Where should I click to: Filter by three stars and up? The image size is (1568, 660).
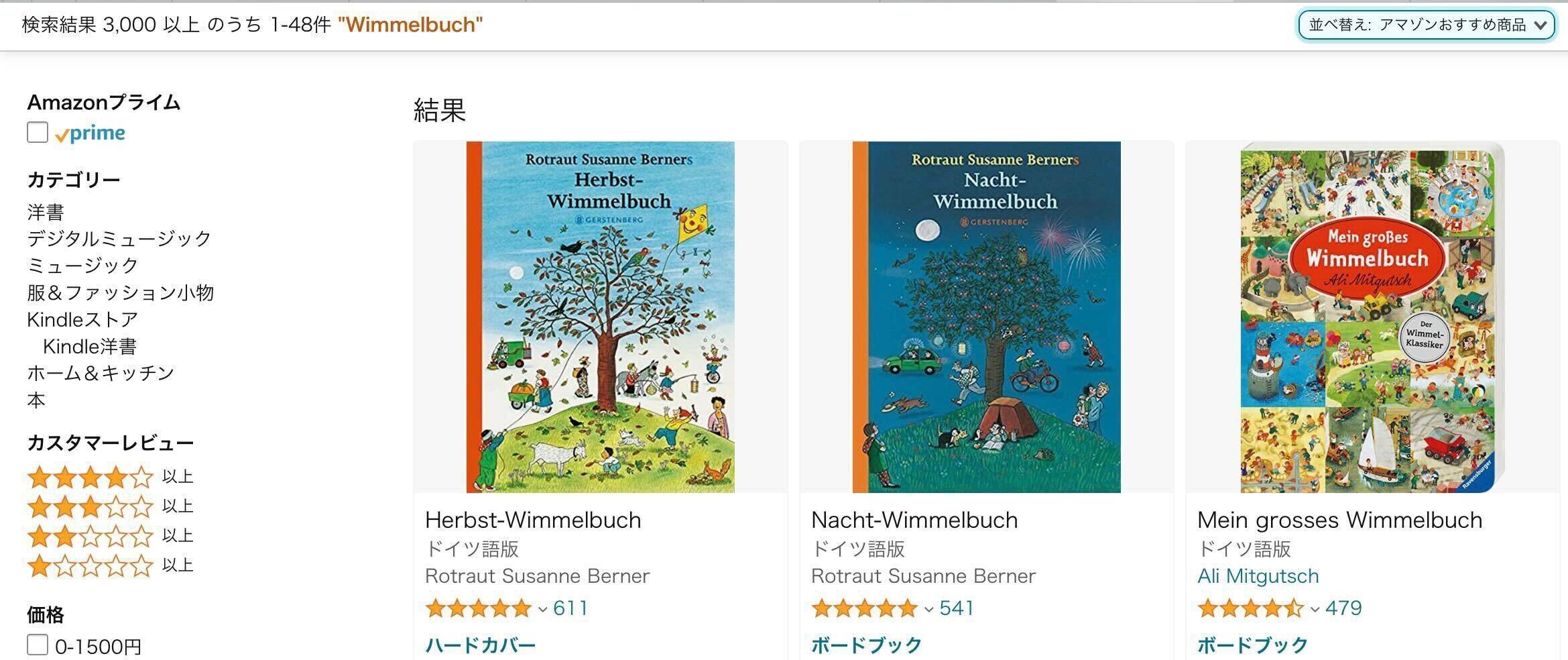[91, 507]
